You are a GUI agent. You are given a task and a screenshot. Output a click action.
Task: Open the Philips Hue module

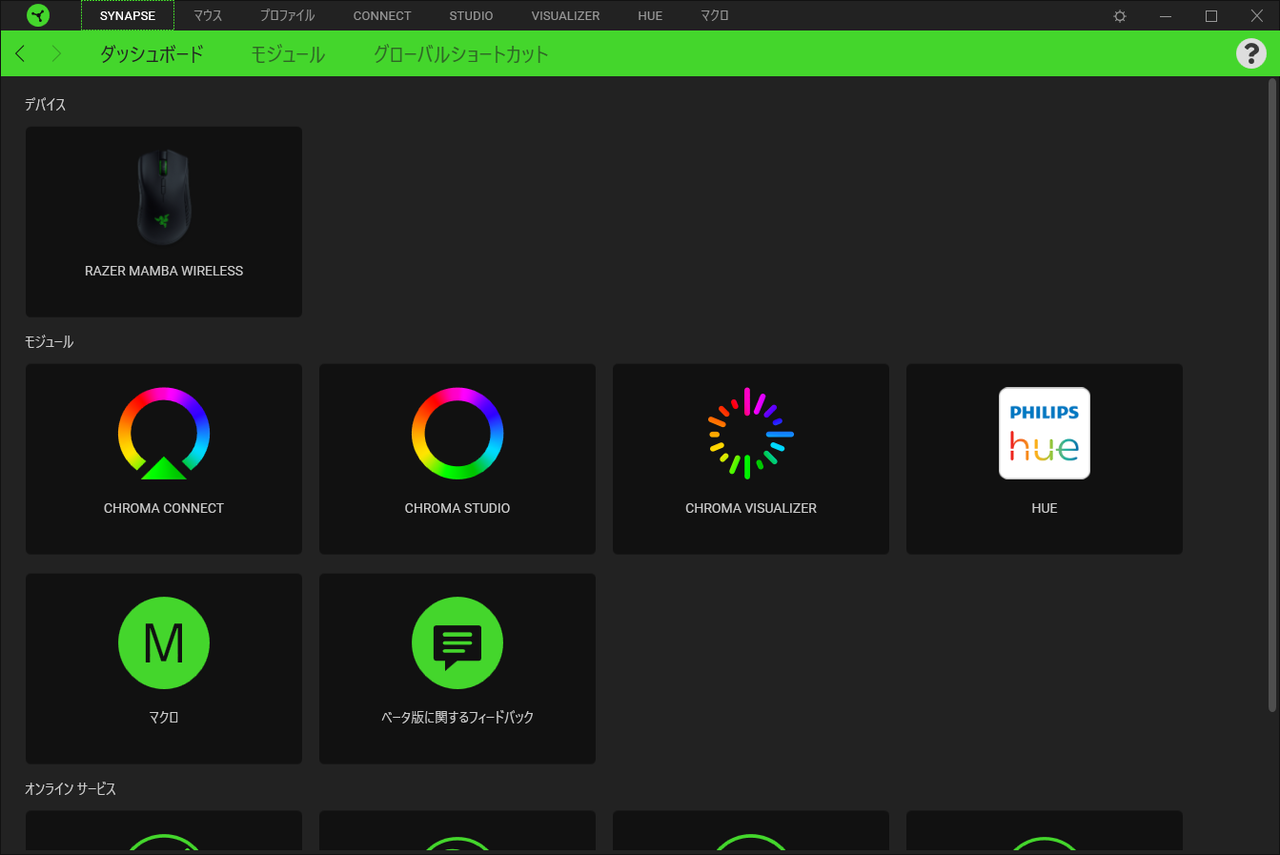(1044, 459)
